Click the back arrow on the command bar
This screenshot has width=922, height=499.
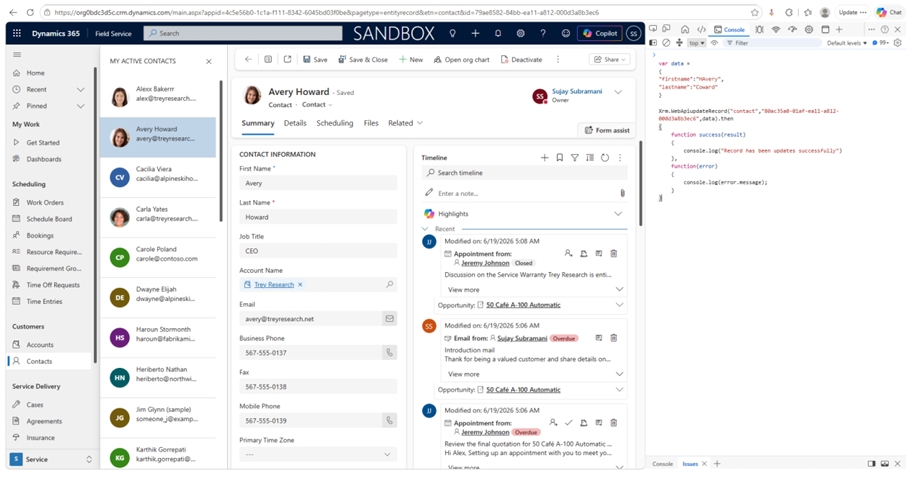point(248,59)
